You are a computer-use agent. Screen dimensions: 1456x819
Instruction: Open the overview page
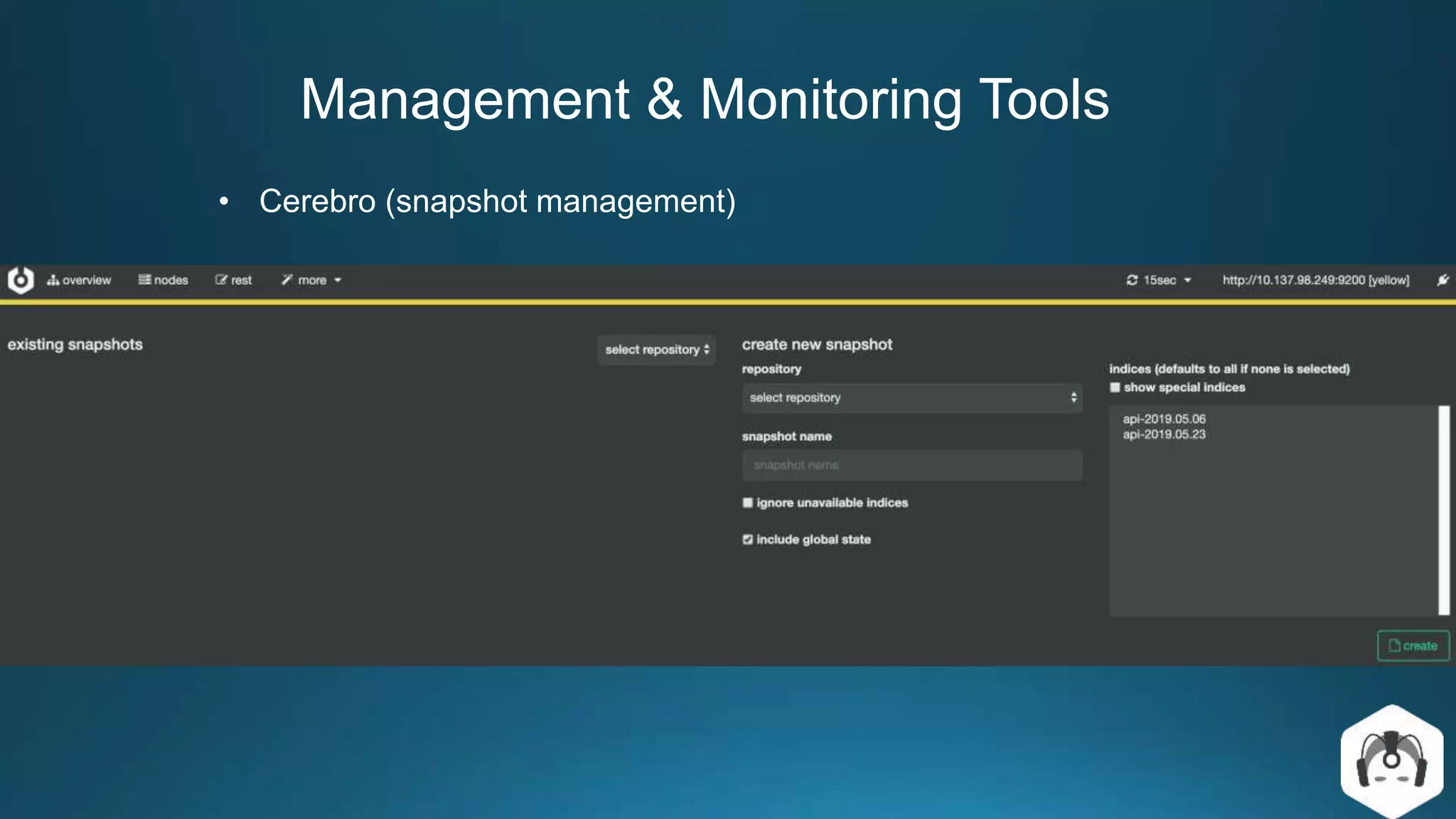coord(79,280)
